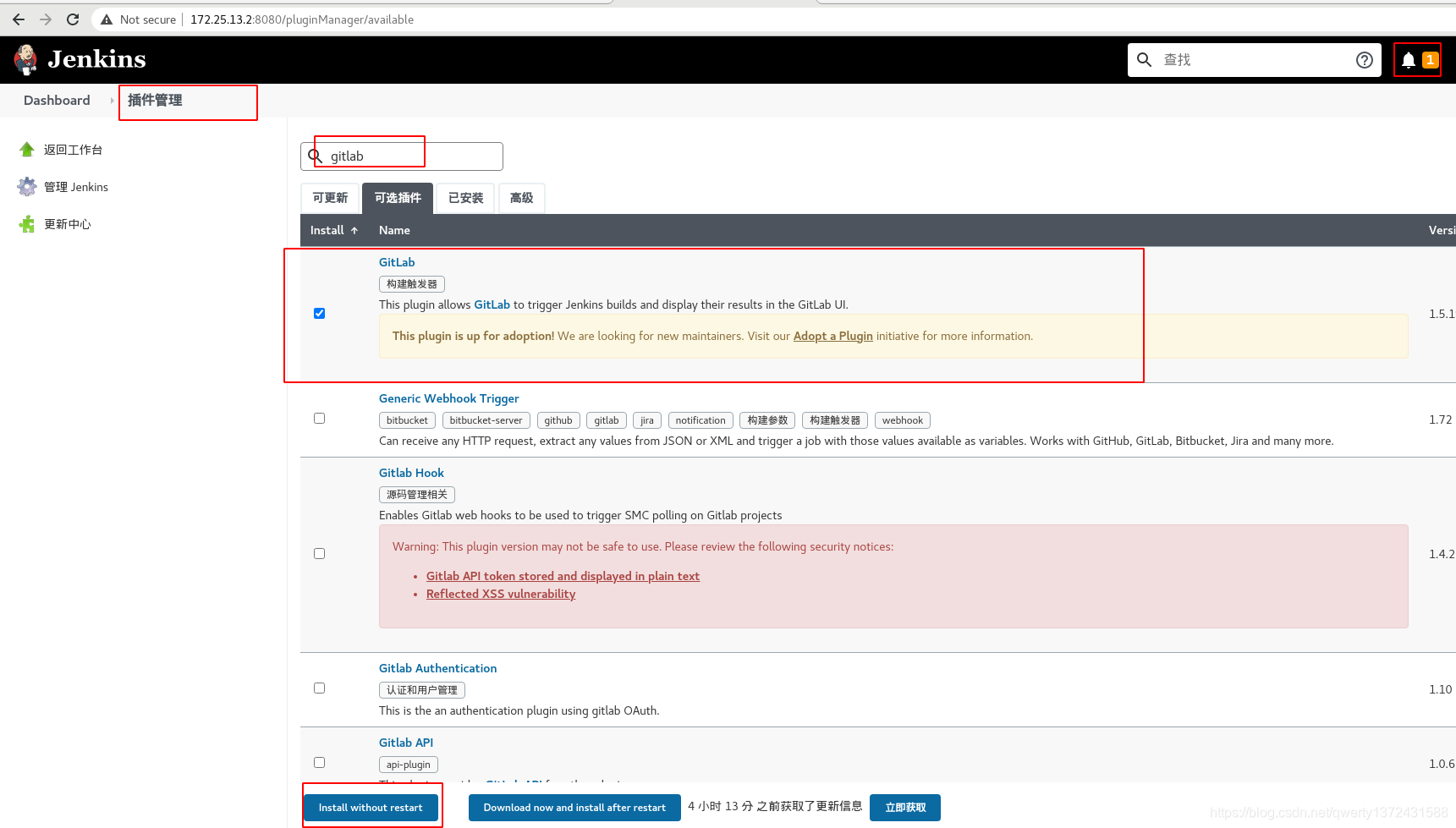Screen dimensions: 1456x828
Task: Open the 已安装 tab
Action: pos(465,198)
